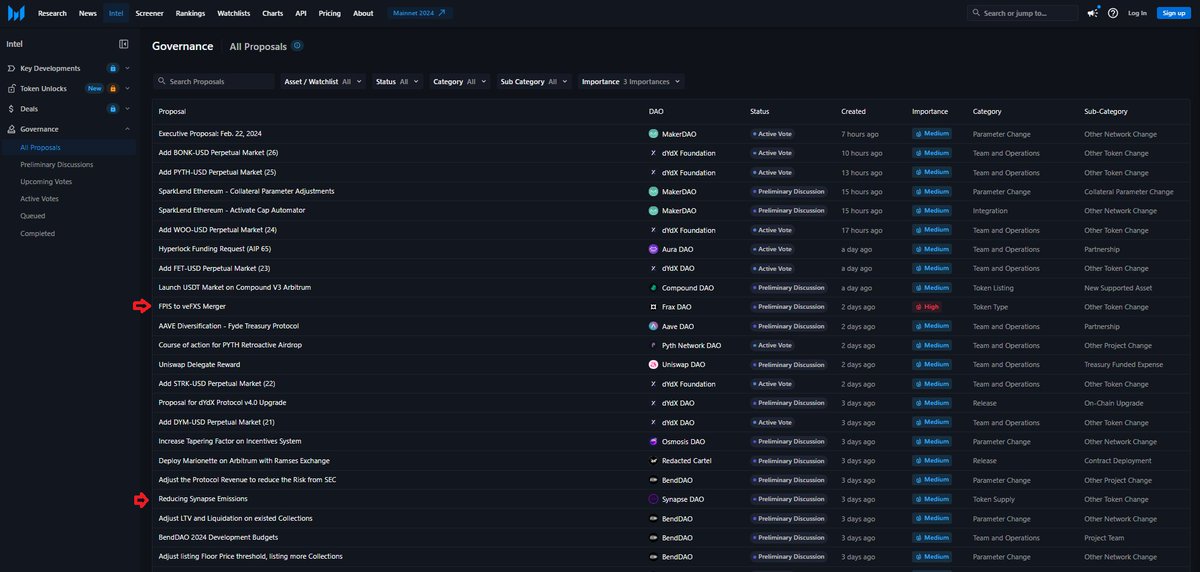
Task: Collapse the Intel sidebar panel icon
Action: [x=124, y=44]
